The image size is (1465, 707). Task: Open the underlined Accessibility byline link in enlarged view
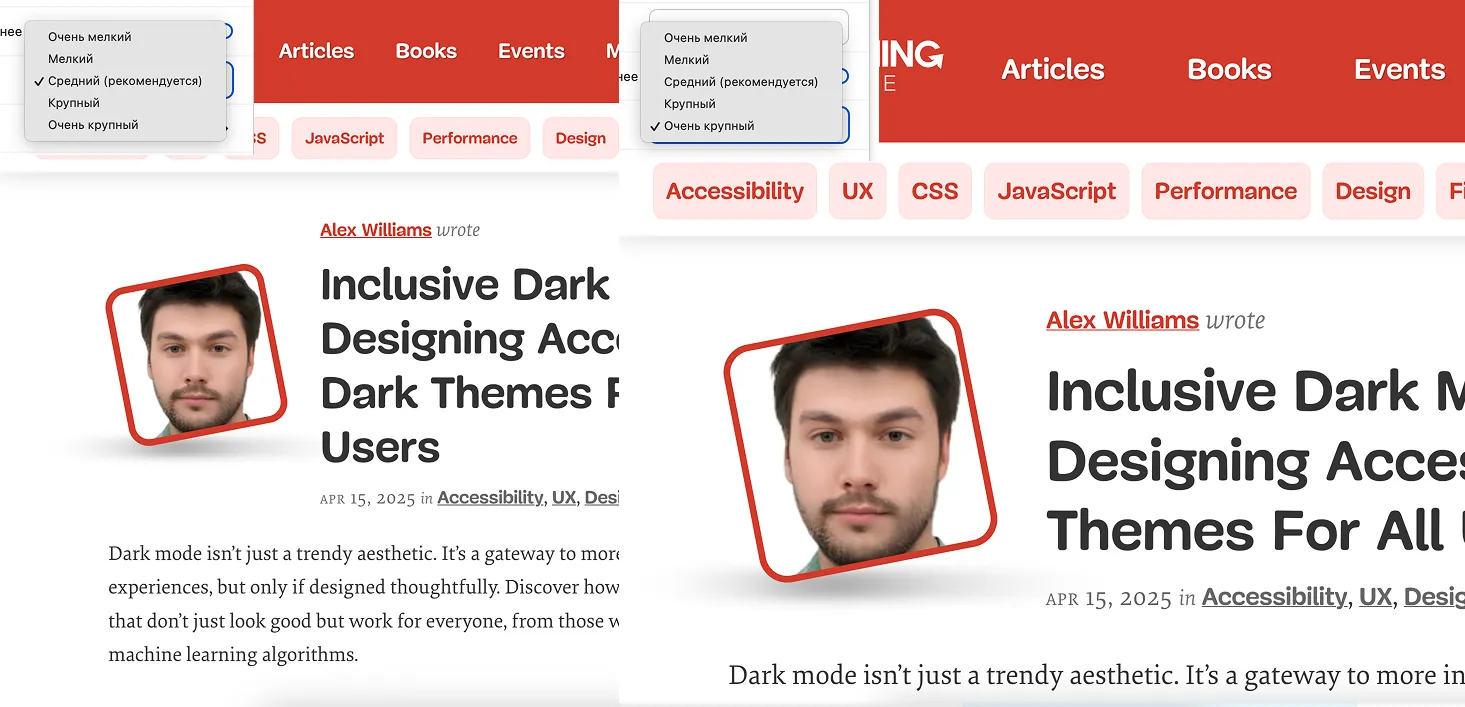[x=1274, y=597]
